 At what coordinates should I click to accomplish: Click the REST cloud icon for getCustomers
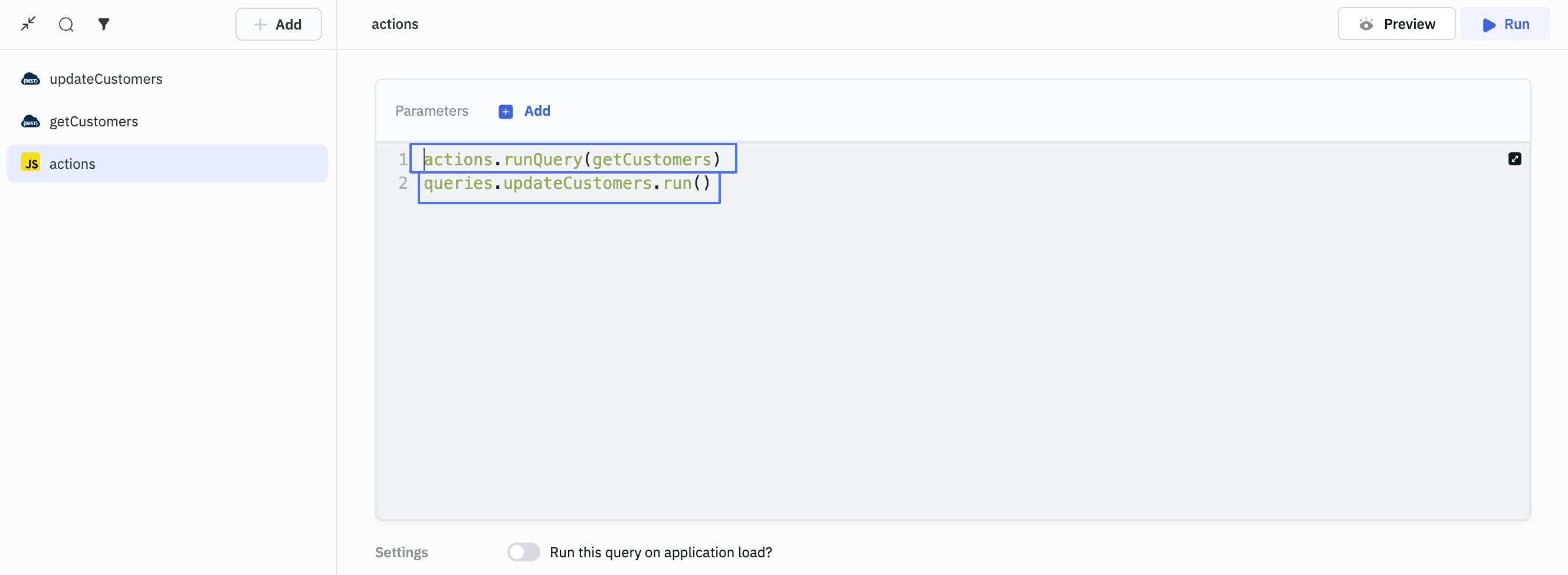[x=31, y=122]
